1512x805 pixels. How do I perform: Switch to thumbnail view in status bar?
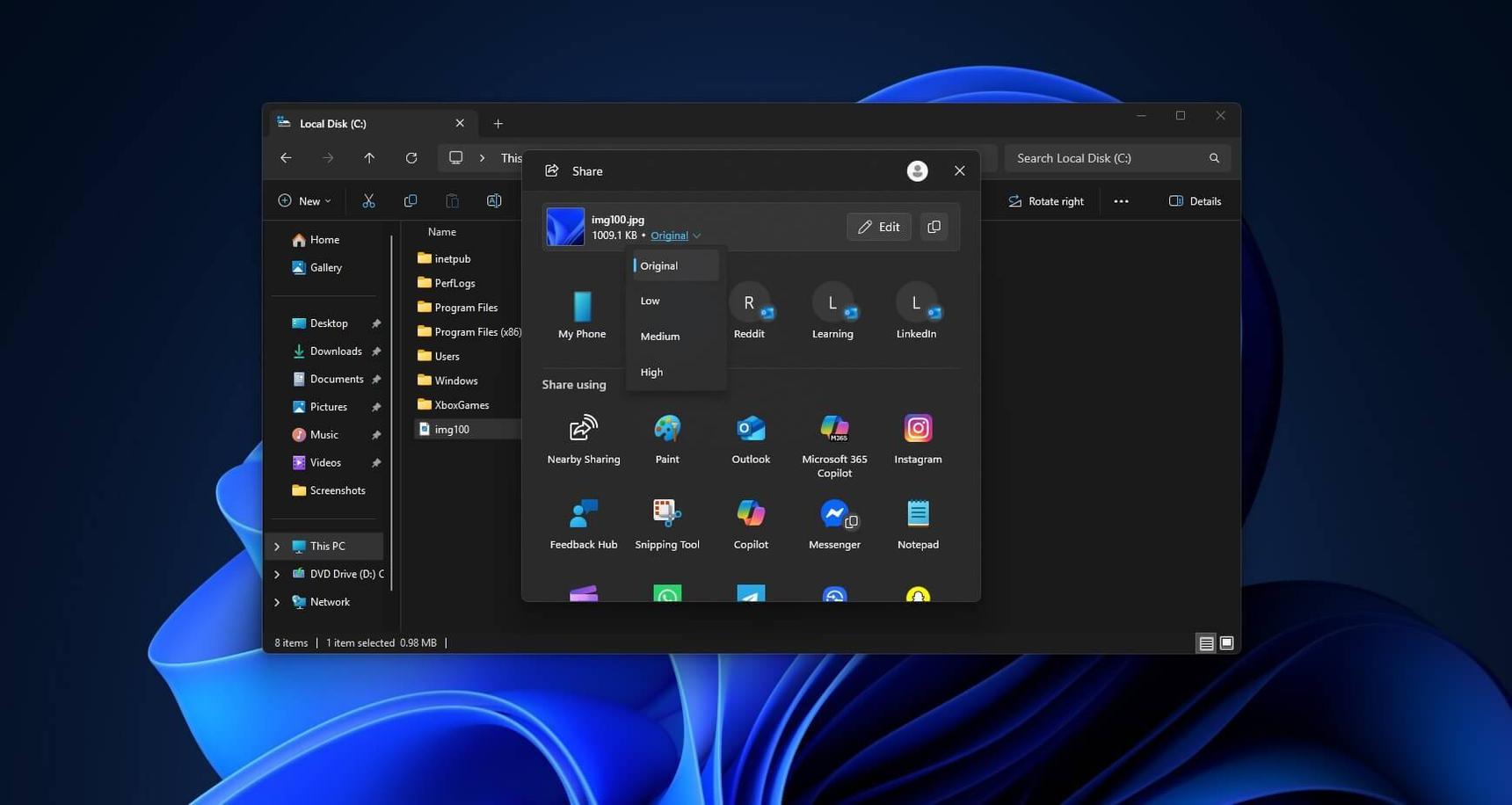tap(1225, 642)
